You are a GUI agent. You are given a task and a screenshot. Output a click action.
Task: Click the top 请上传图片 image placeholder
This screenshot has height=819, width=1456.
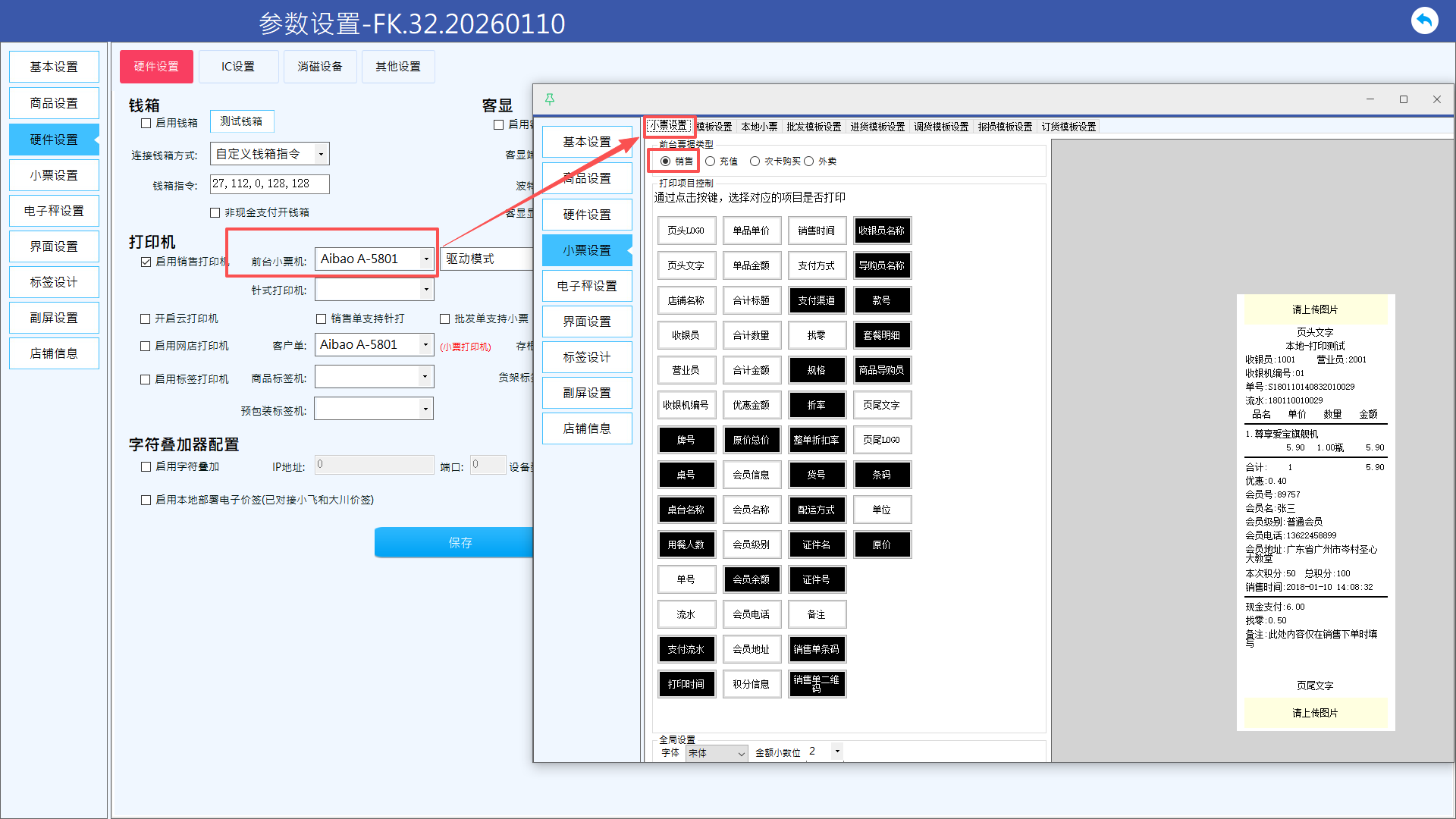pos(1315,309)
